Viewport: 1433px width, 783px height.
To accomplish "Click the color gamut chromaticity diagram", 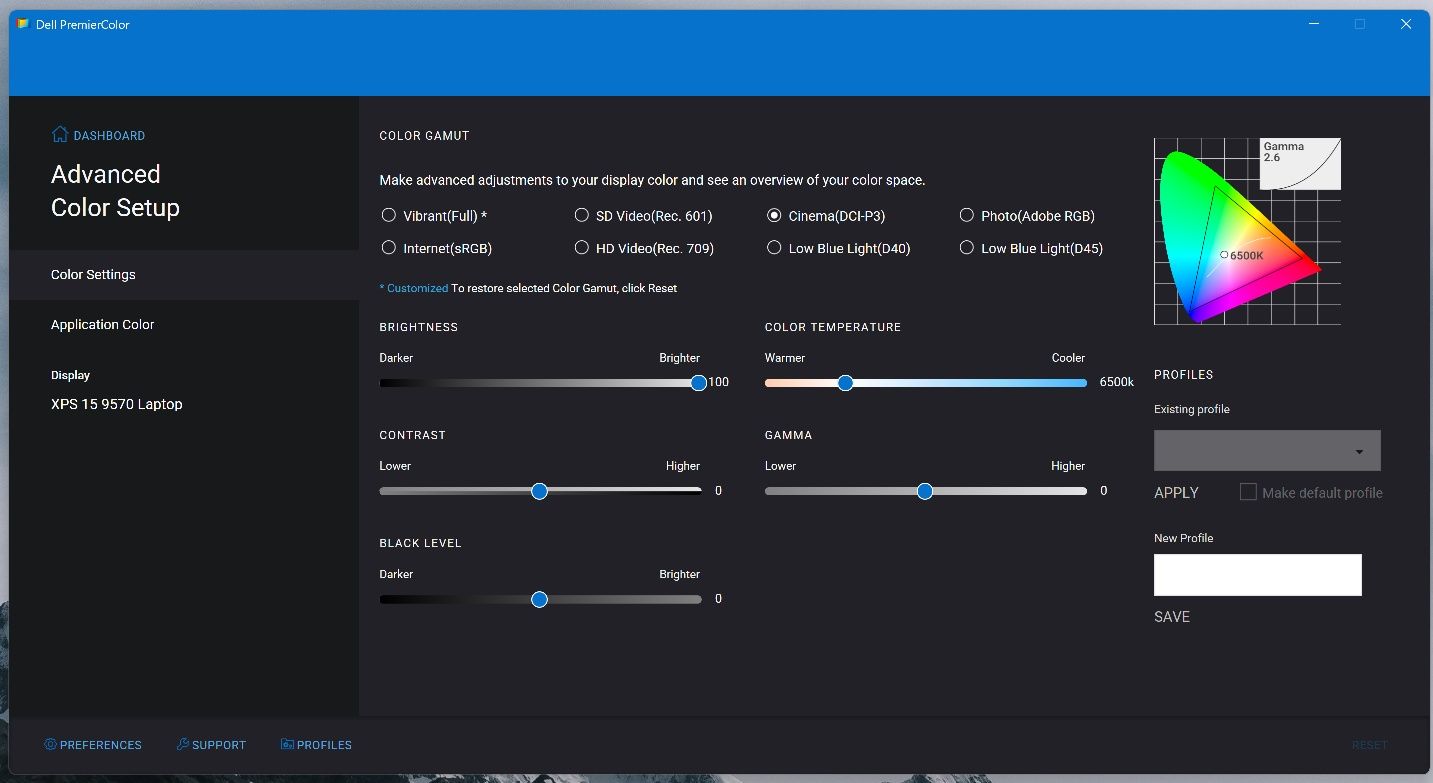I will pyautogui.click(x=1247, y=231).
